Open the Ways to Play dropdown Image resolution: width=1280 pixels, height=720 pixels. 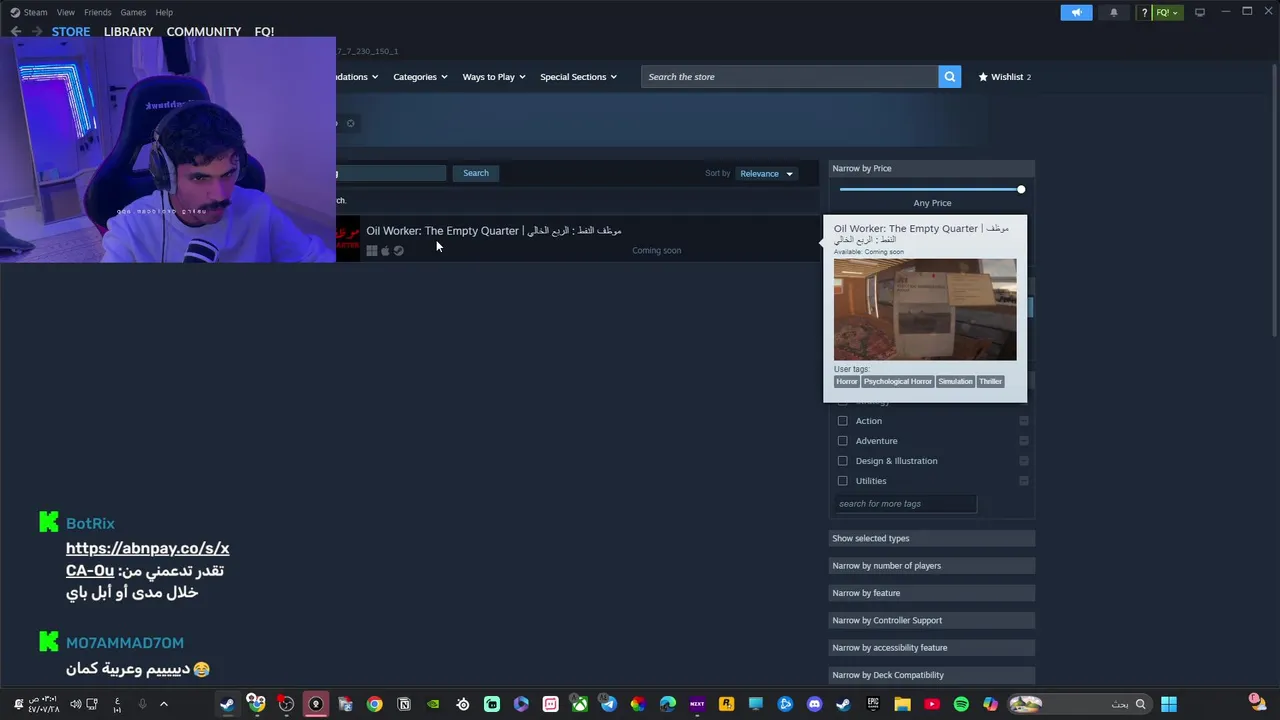pyautogui.click(x=494, y=77)
